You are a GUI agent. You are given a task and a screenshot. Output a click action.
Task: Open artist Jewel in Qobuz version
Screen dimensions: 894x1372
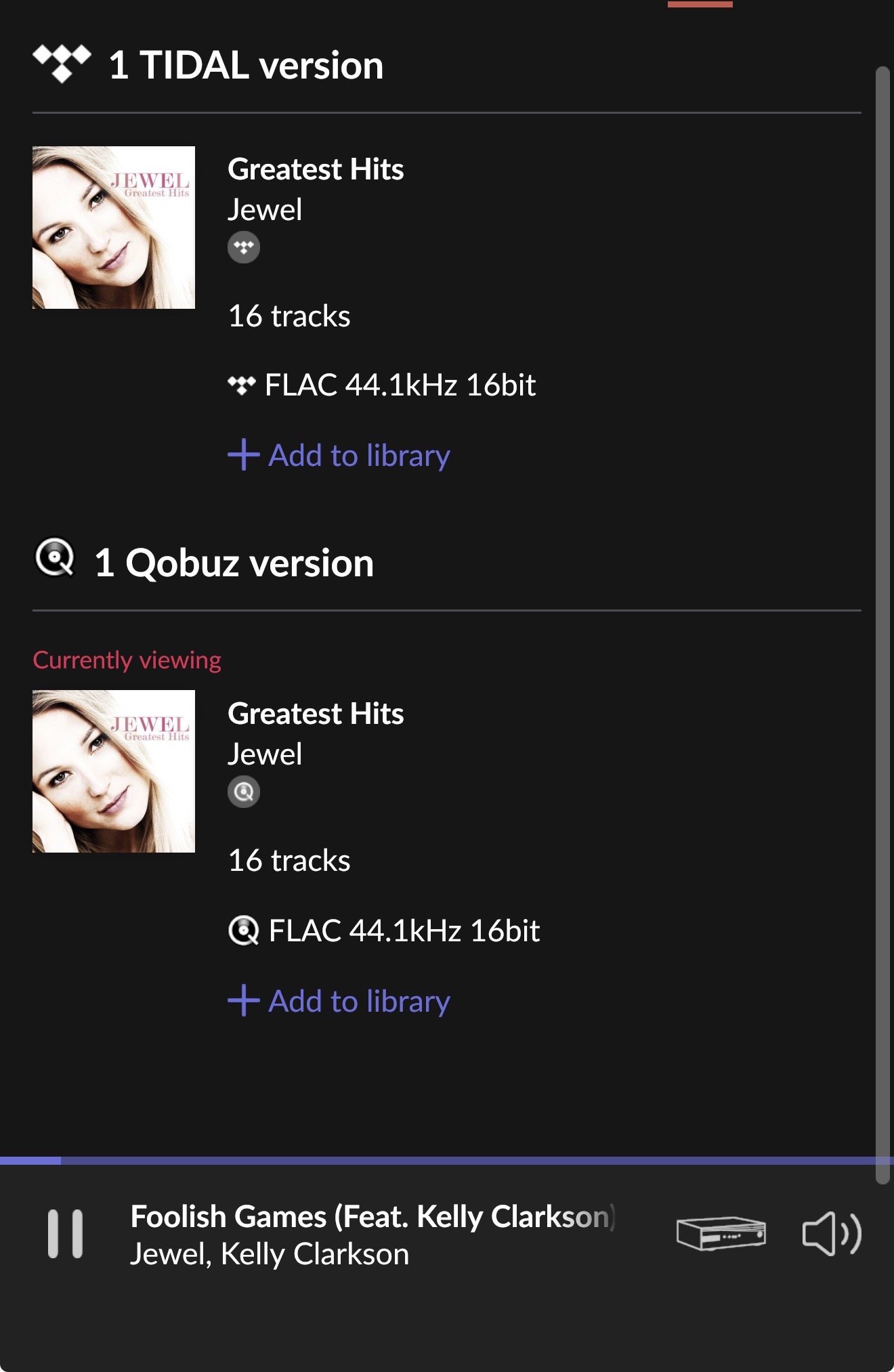265,754
